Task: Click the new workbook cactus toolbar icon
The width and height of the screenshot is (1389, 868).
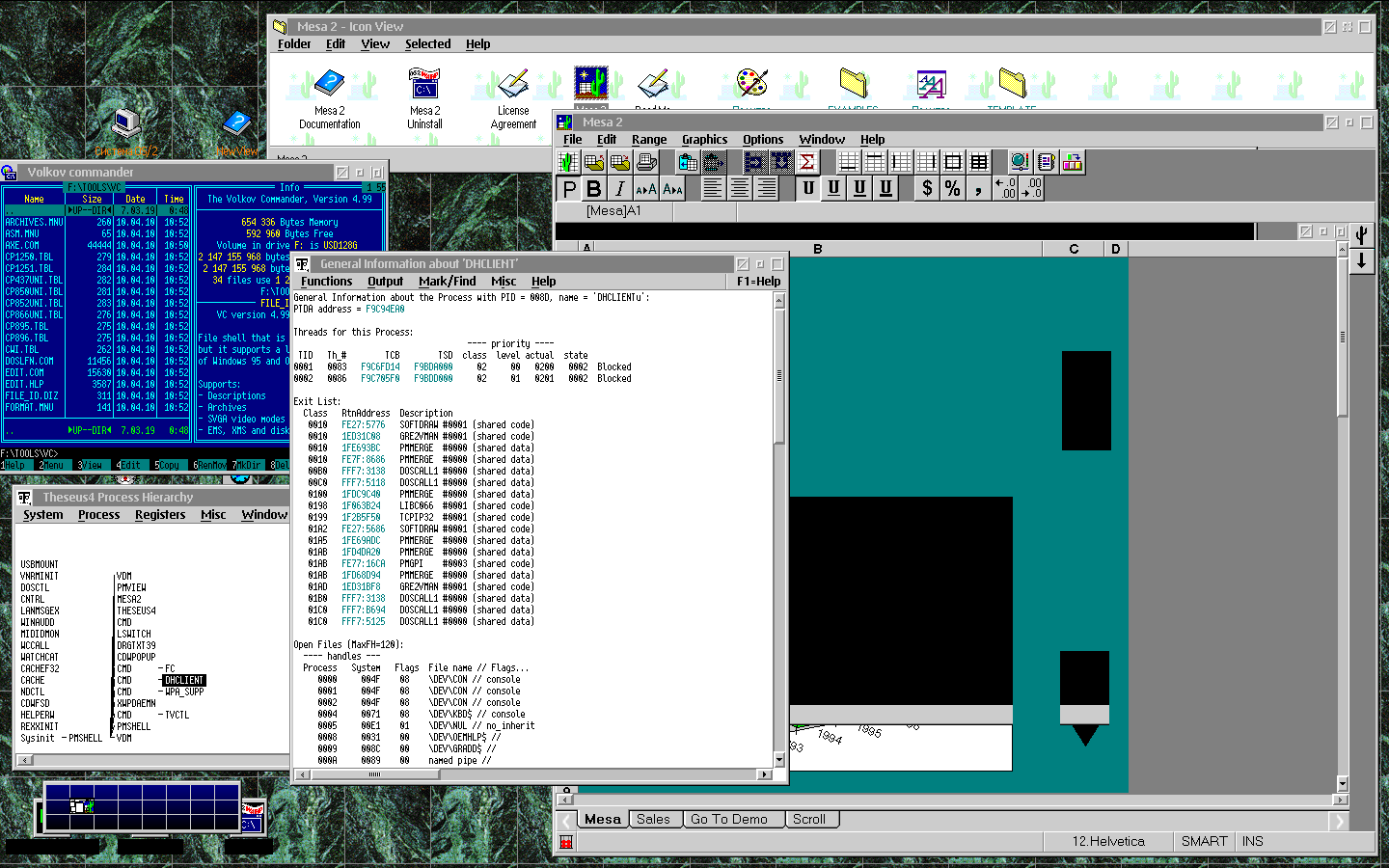Action: (x=568, y=162)
